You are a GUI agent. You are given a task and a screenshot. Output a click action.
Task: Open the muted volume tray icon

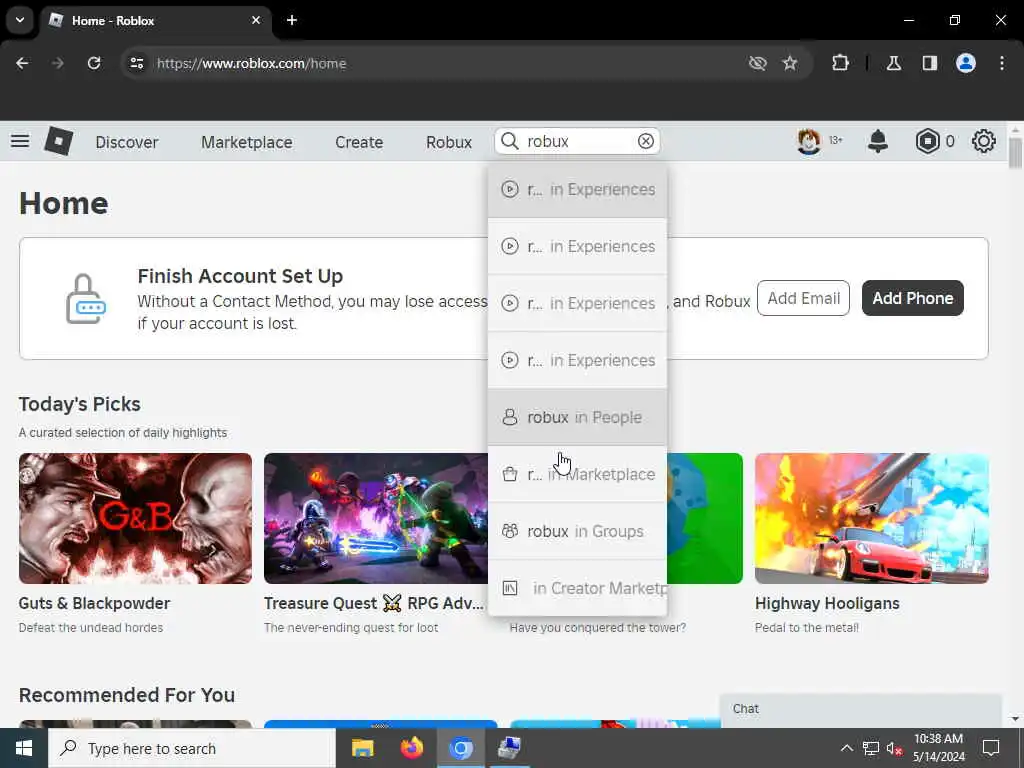point(894,748)
